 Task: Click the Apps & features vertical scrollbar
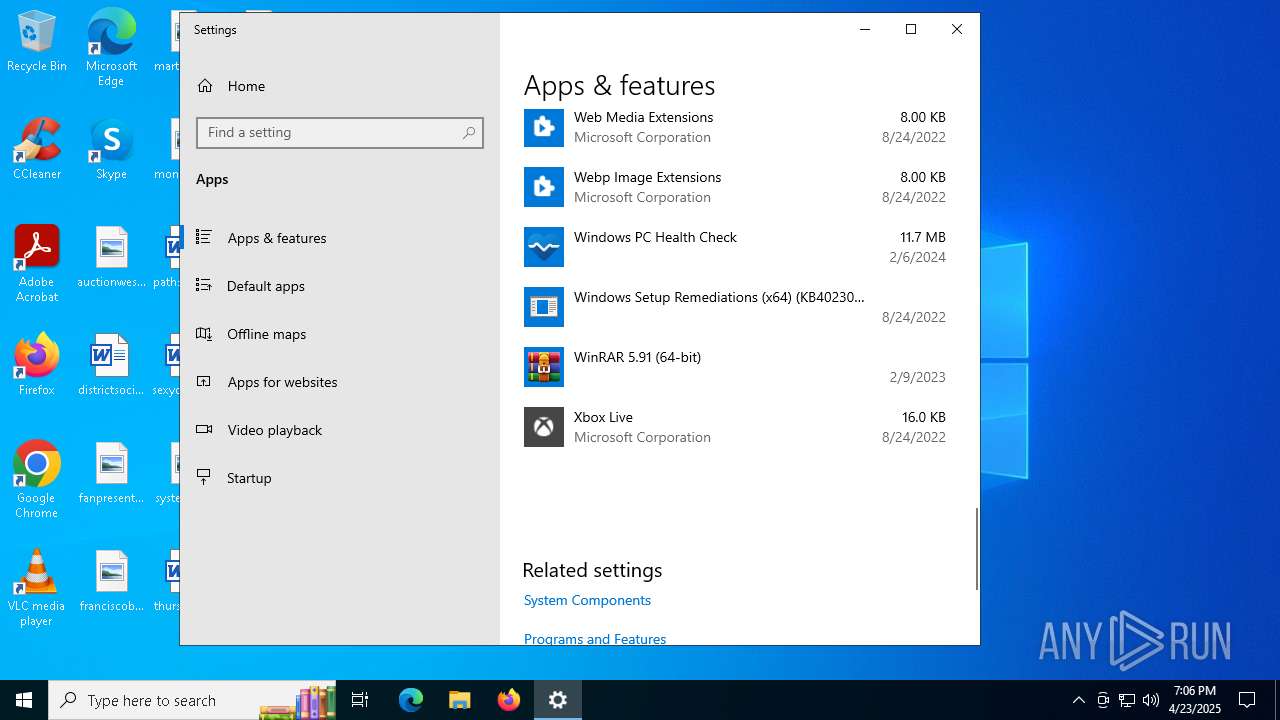point(977,549)
